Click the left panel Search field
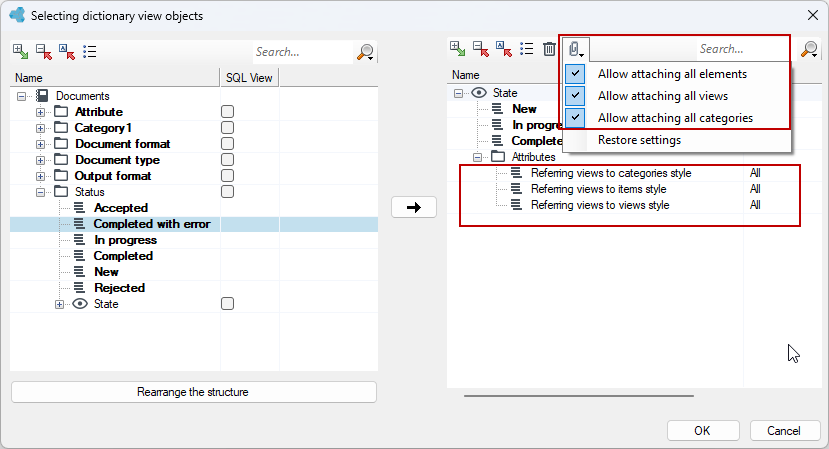Image resolution: width=829 pixels, height=449 pixels. pos(303,52)
